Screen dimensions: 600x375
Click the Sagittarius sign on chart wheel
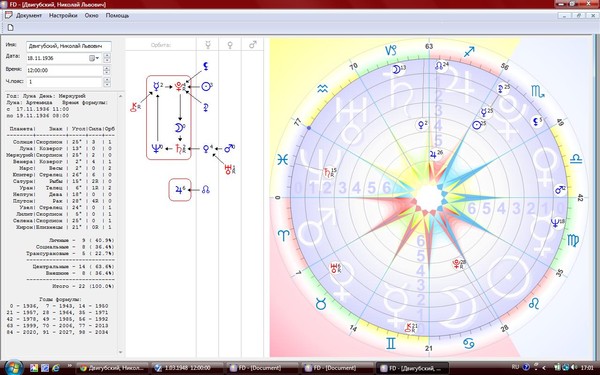point(469,52)
